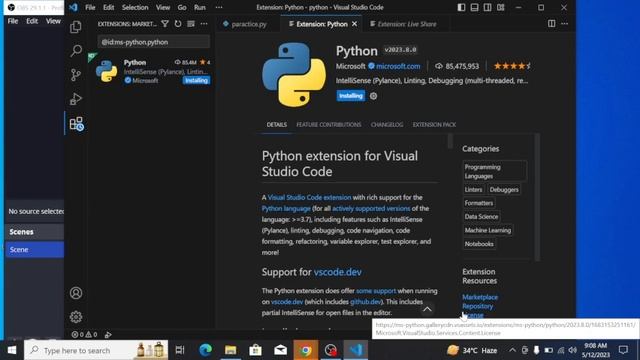Select the Changelog tab
The image size is (640, 360).
pyautogui.click(x=387, y=124)
